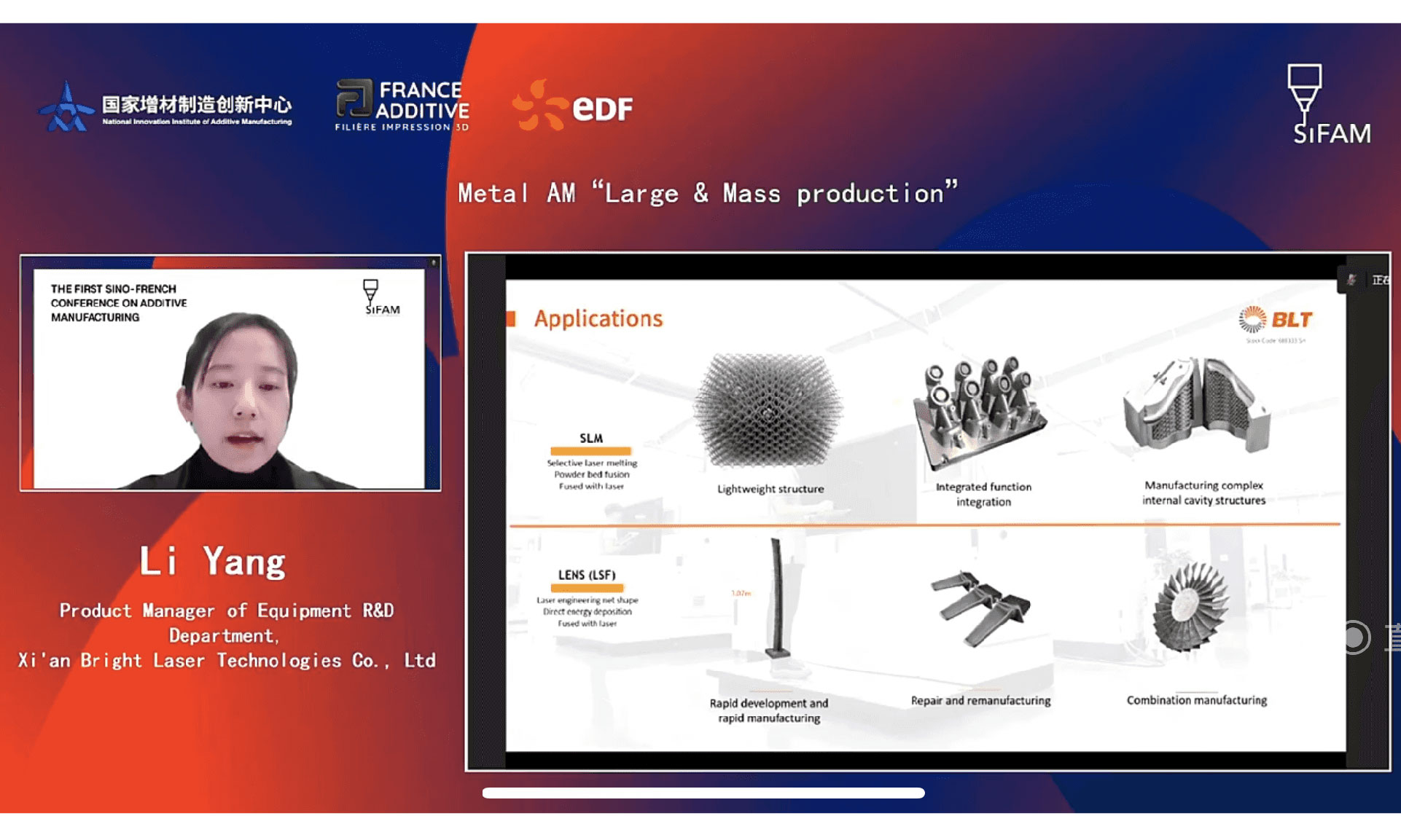
Task: Click the EDF logo
Action: click(x=572, y=106)
